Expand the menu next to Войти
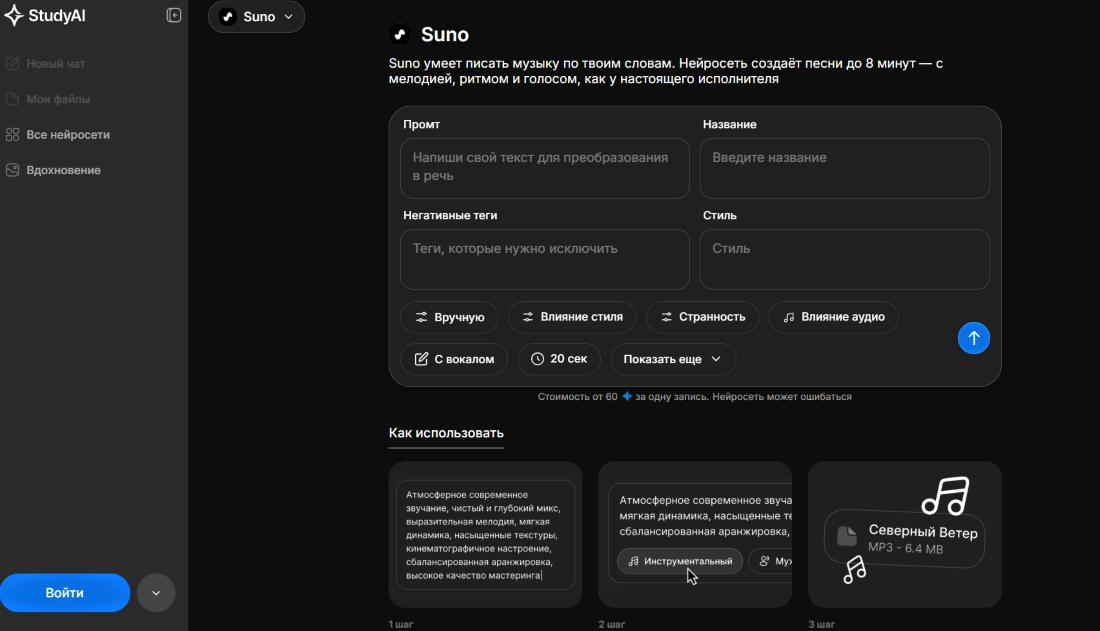This screenshot has height=631, width=1100. click(156, 593)
